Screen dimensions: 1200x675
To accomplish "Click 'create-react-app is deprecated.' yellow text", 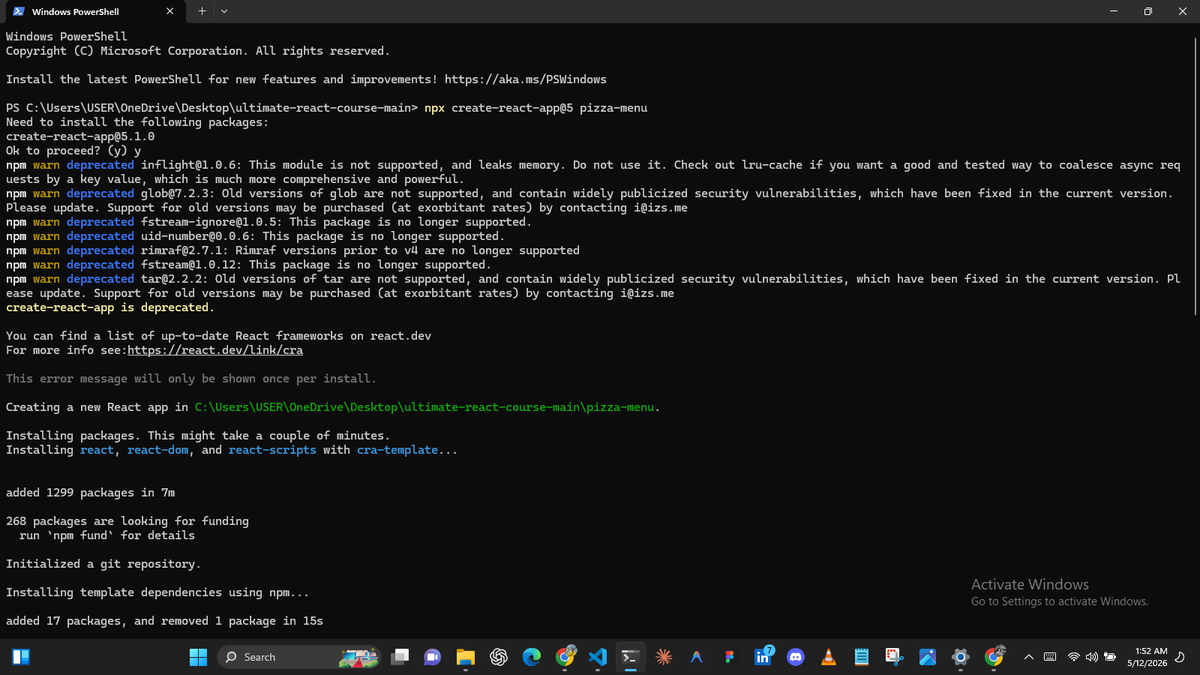I will click(x=110, y=308).
